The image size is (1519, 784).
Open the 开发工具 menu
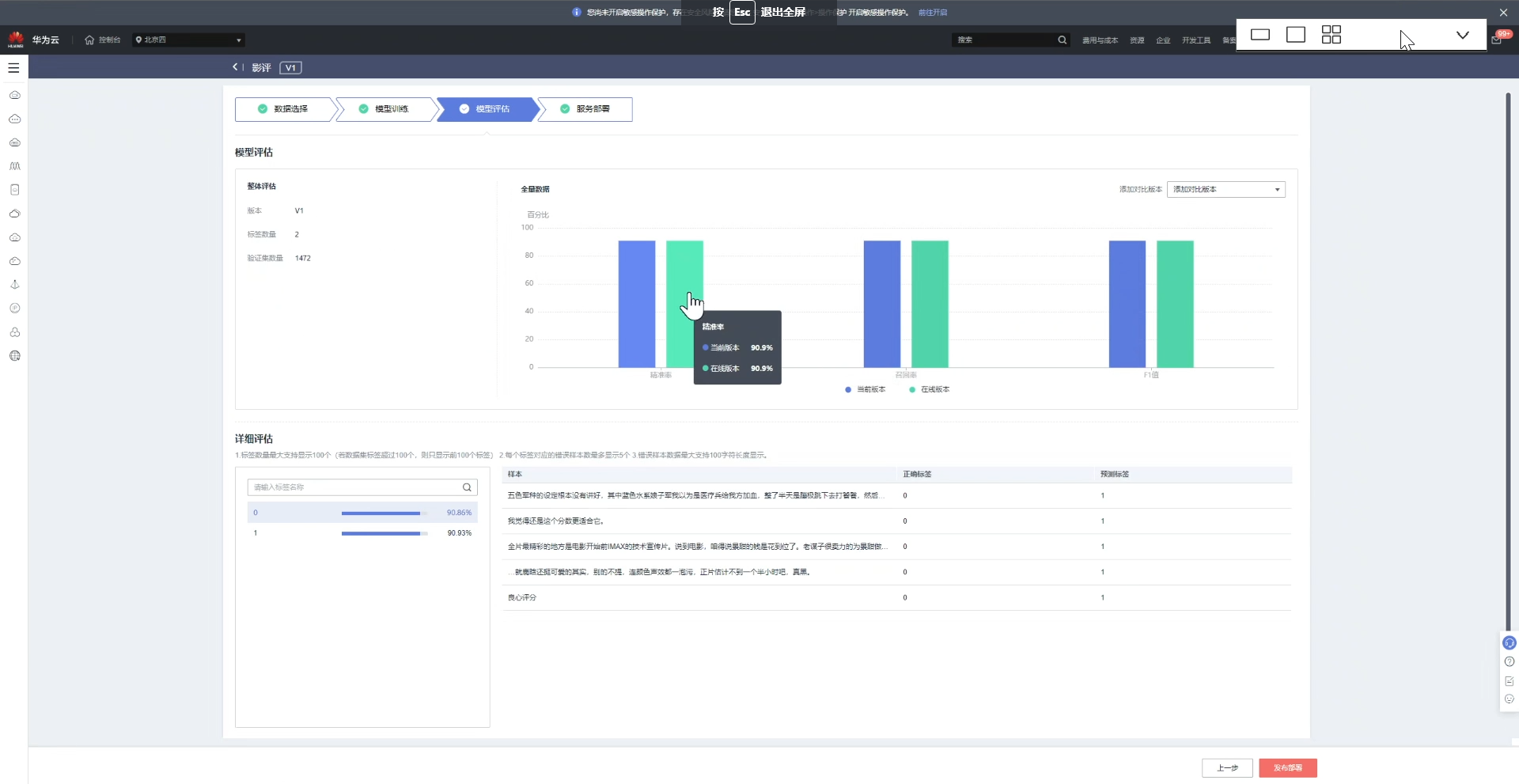click(1196, 40)
